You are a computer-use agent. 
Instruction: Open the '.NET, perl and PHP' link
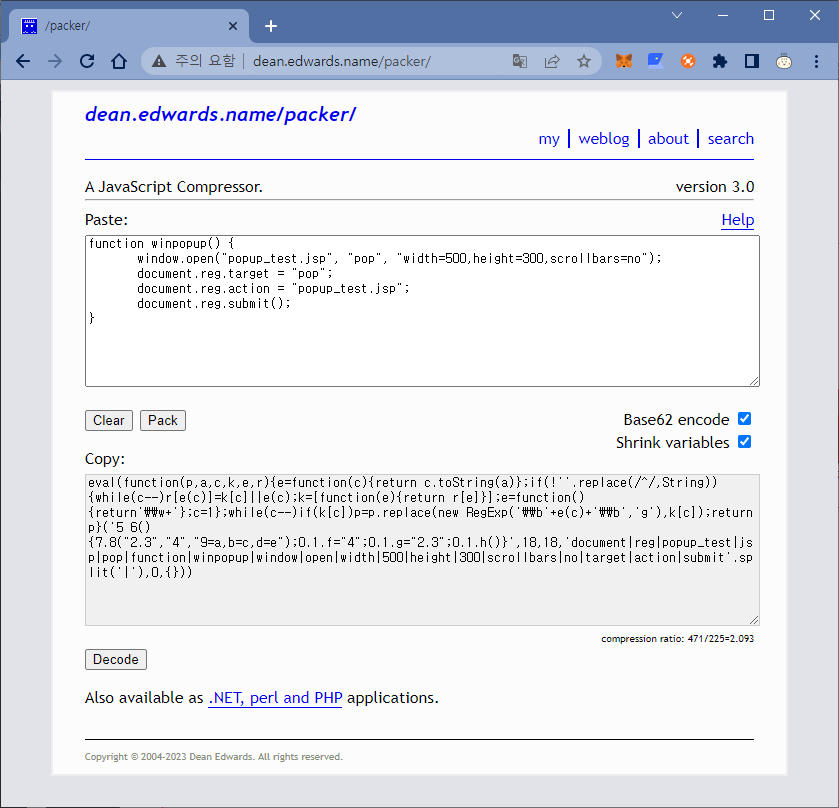[x=275, y=698]
